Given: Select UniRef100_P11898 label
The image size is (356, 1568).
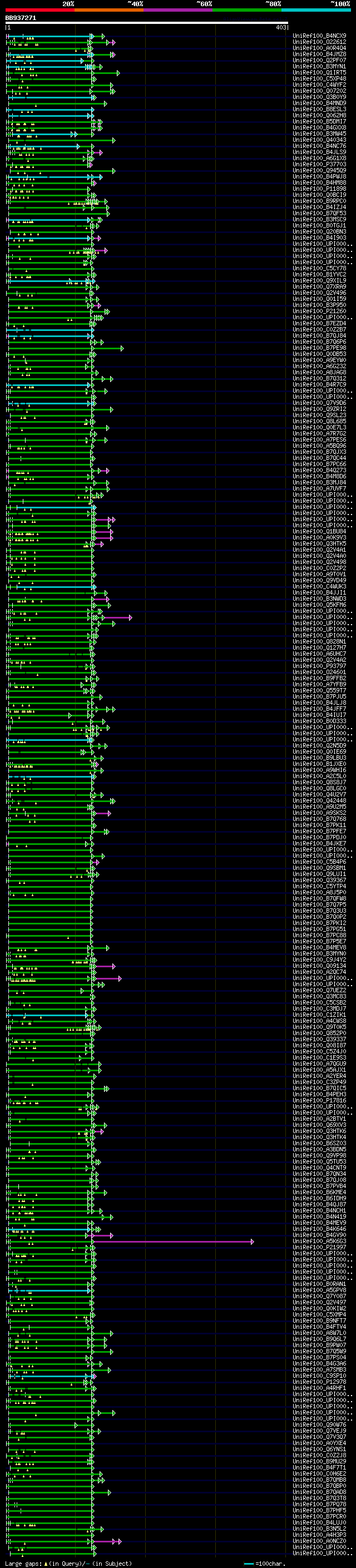Looking at the screenshot, I should pos(319,189).
